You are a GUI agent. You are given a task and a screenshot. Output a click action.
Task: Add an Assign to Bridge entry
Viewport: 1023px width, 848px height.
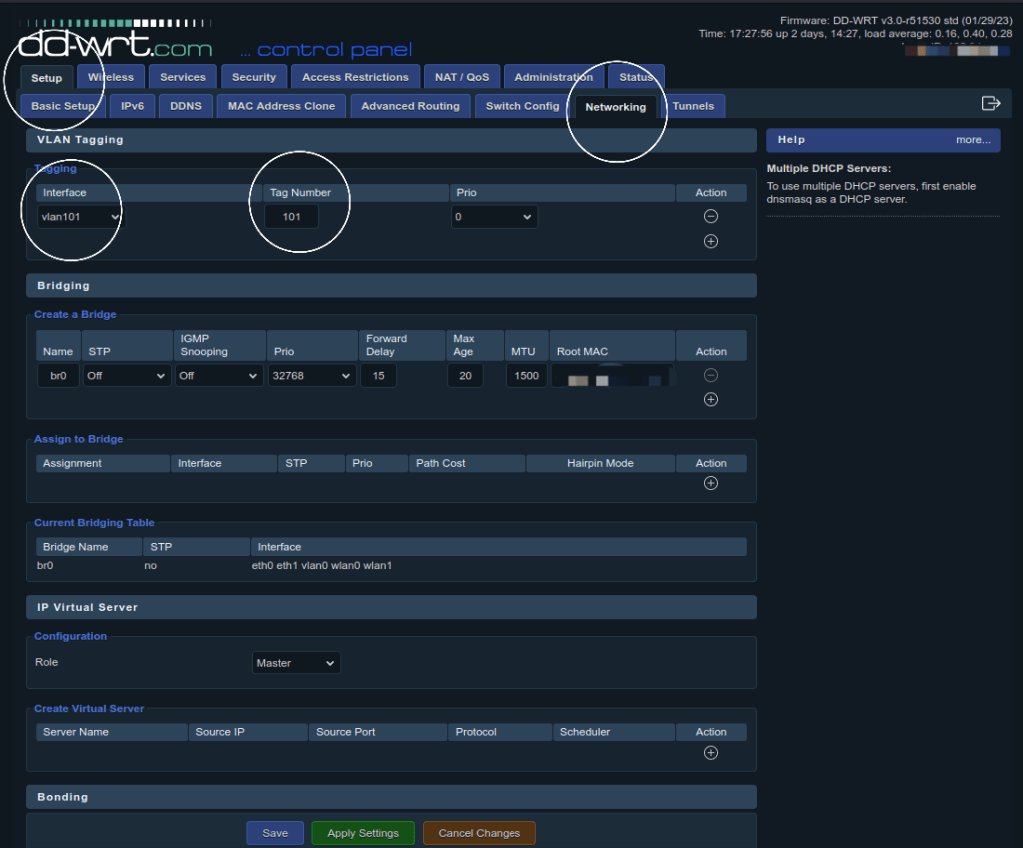711,483
